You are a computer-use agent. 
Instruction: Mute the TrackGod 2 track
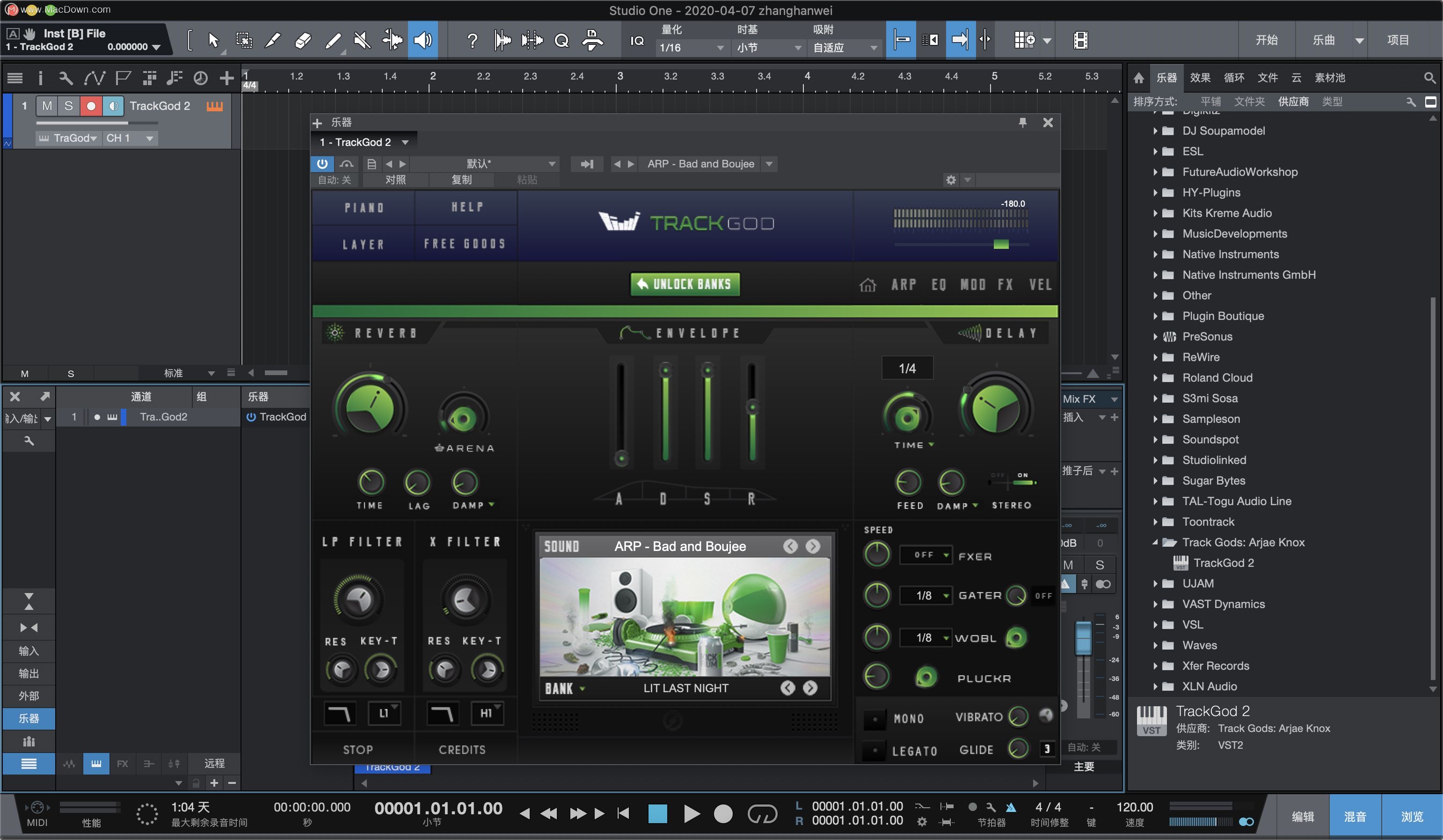point(47,106)
